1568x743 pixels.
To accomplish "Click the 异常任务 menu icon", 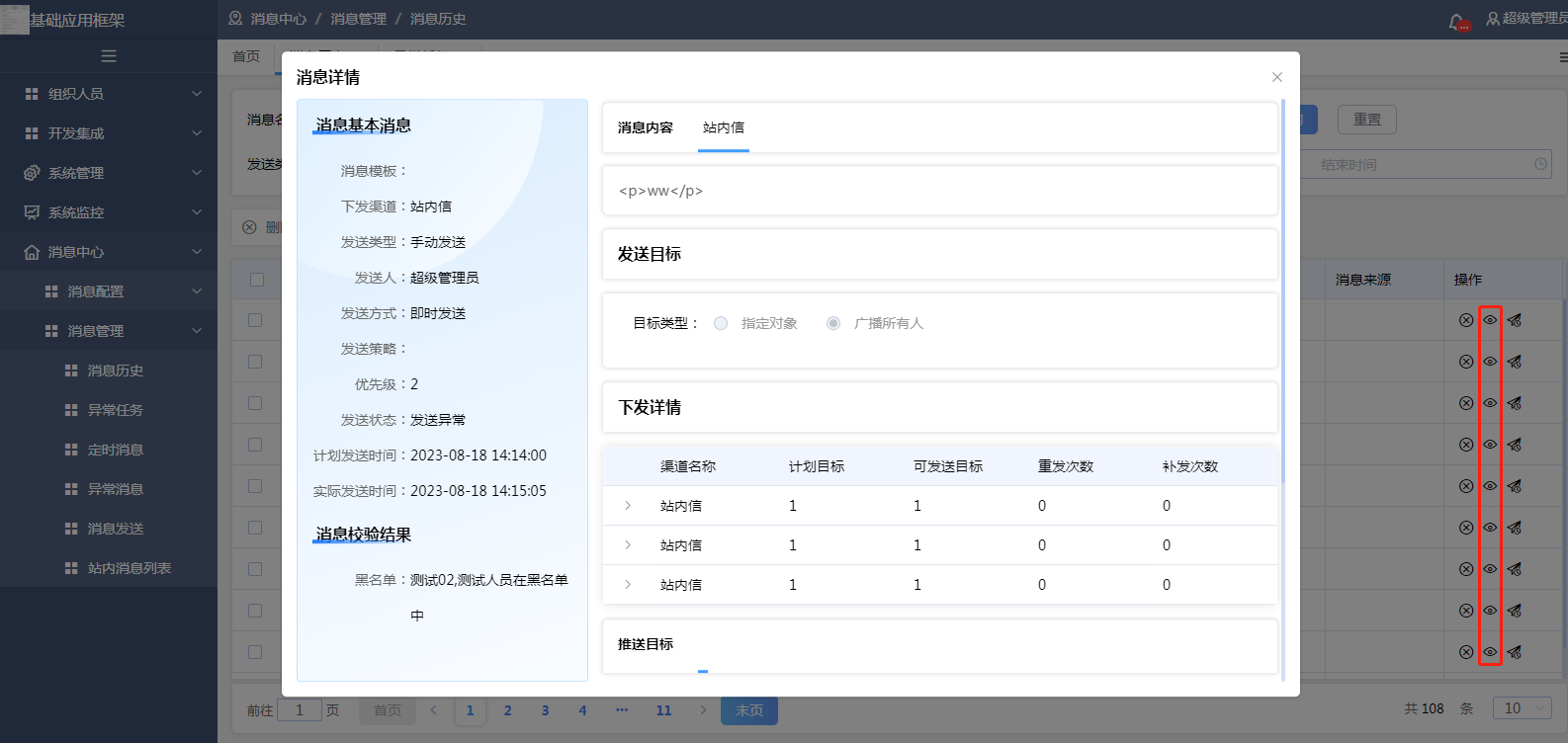I will click(71, 410).
